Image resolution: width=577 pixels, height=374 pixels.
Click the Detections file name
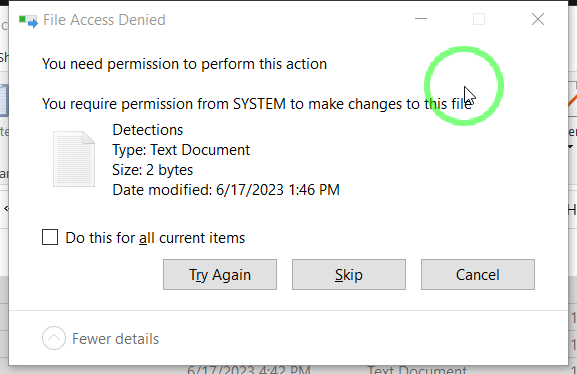(148, 130)
